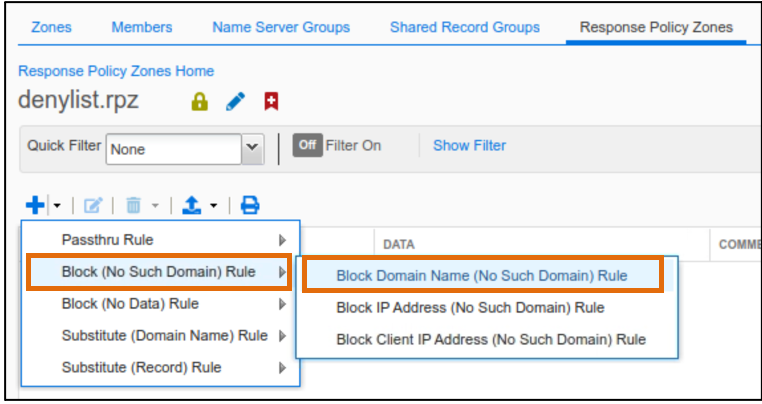Click the trash delete icon
The image size is (762, 404).
(x=134, y=205)
